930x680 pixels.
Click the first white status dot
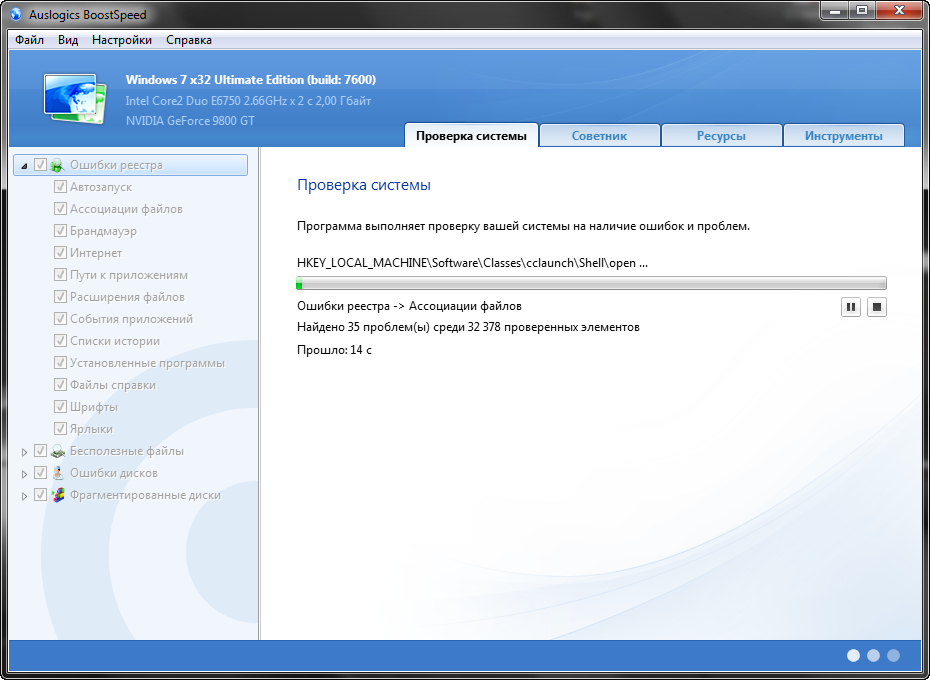[x=853, y=655]
